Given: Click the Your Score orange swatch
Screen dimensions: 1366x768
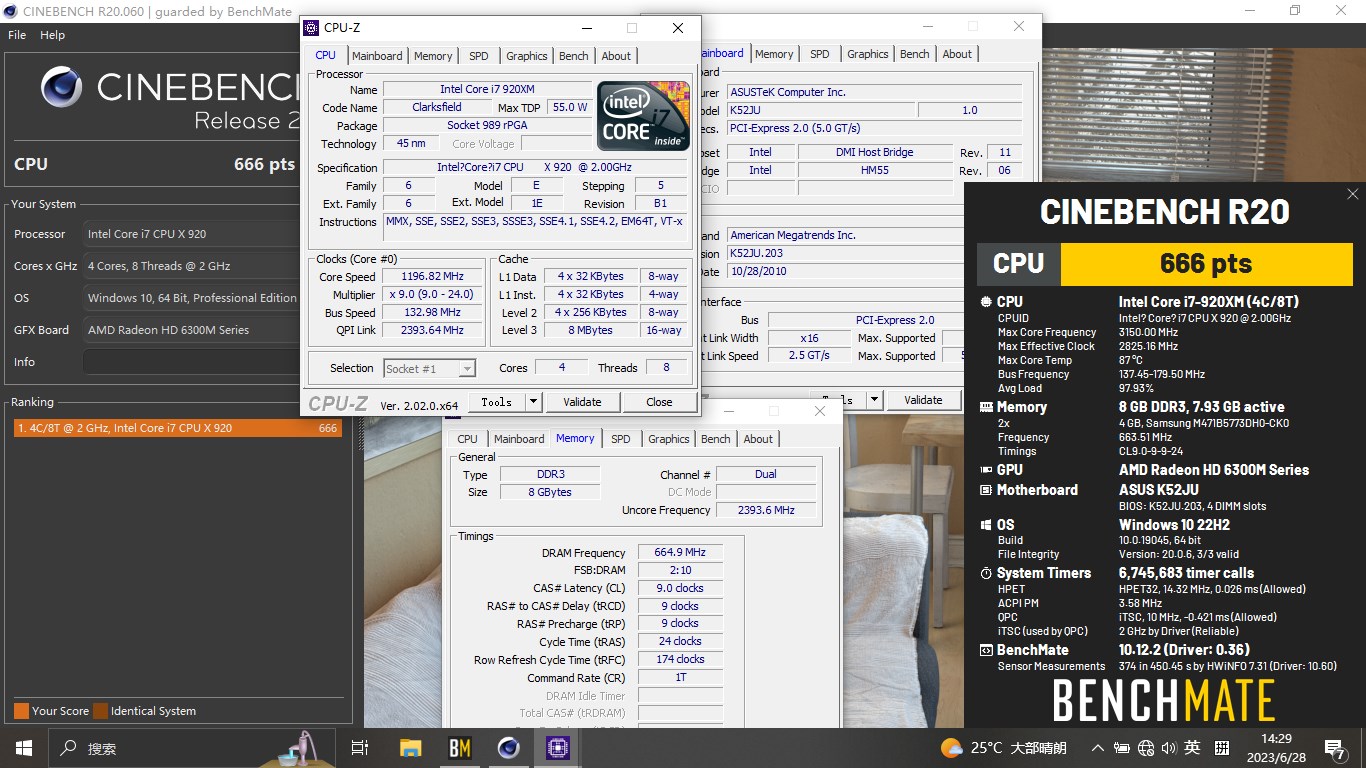Looking at the screenshot, I should tap(21, 711).
